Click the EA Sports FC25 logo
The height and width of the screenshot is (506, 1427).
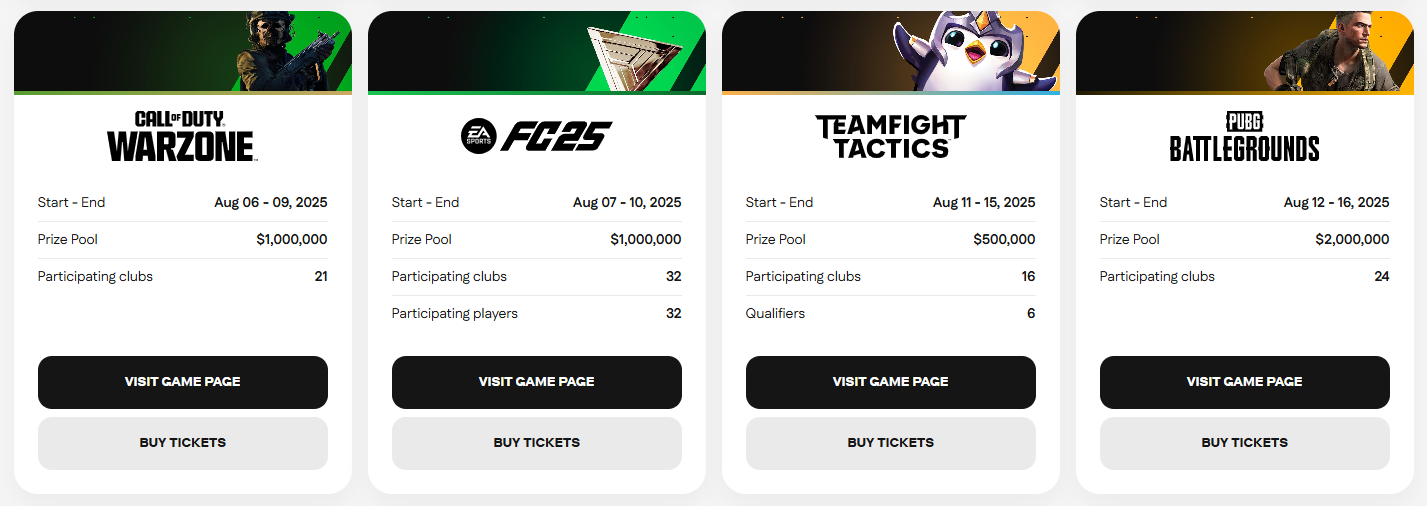coord(536,136)
